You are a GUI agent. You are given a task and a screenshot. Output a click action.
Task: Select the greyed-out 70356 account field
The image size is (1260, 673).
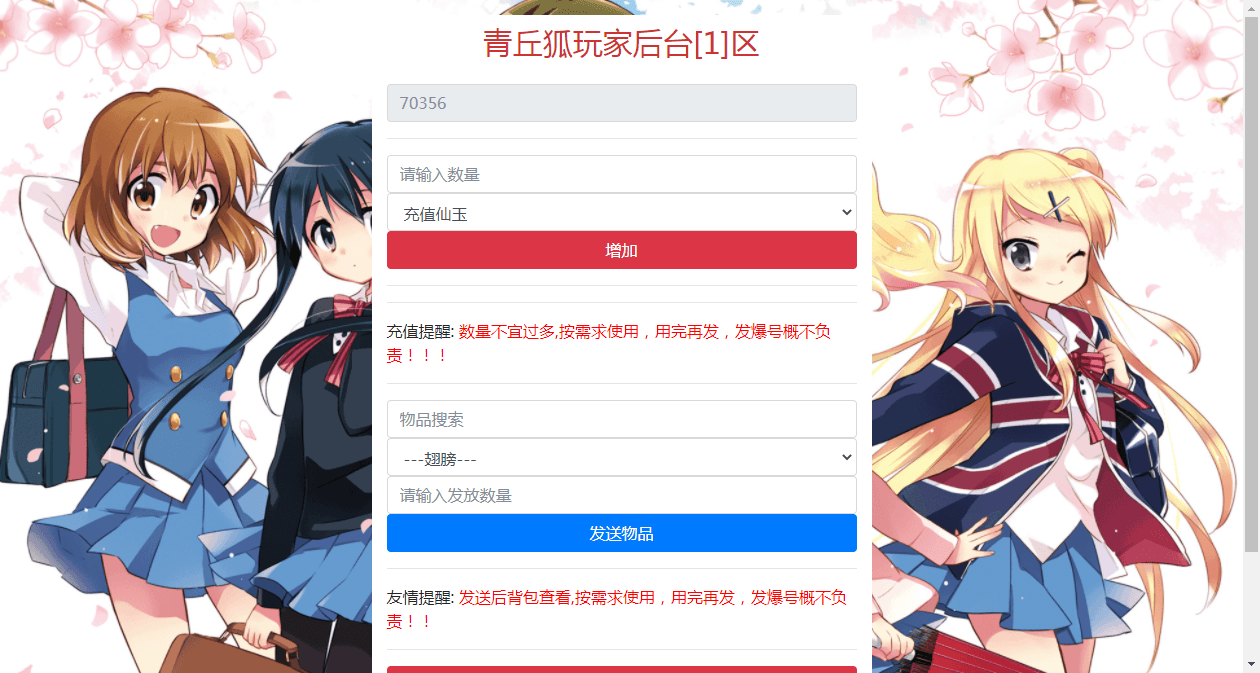click(x=621, y=103)
